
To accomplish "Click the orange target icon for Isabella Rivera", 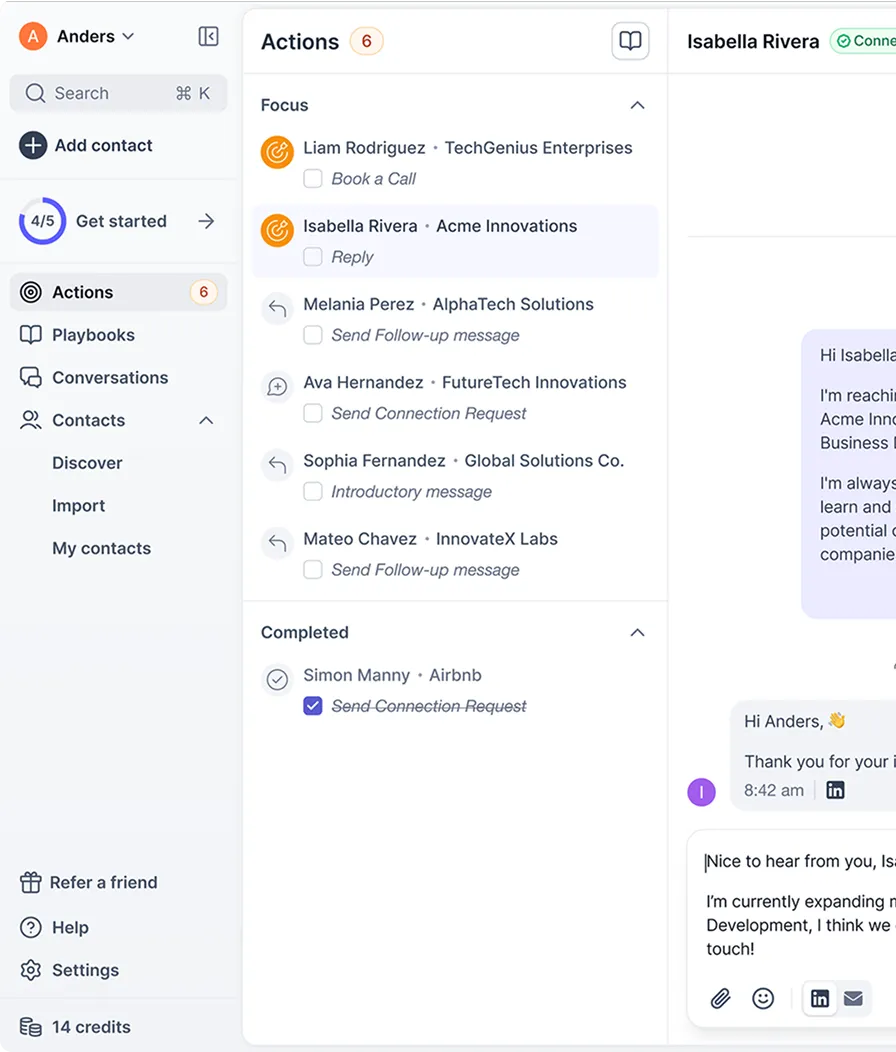I will click(277, 231).
